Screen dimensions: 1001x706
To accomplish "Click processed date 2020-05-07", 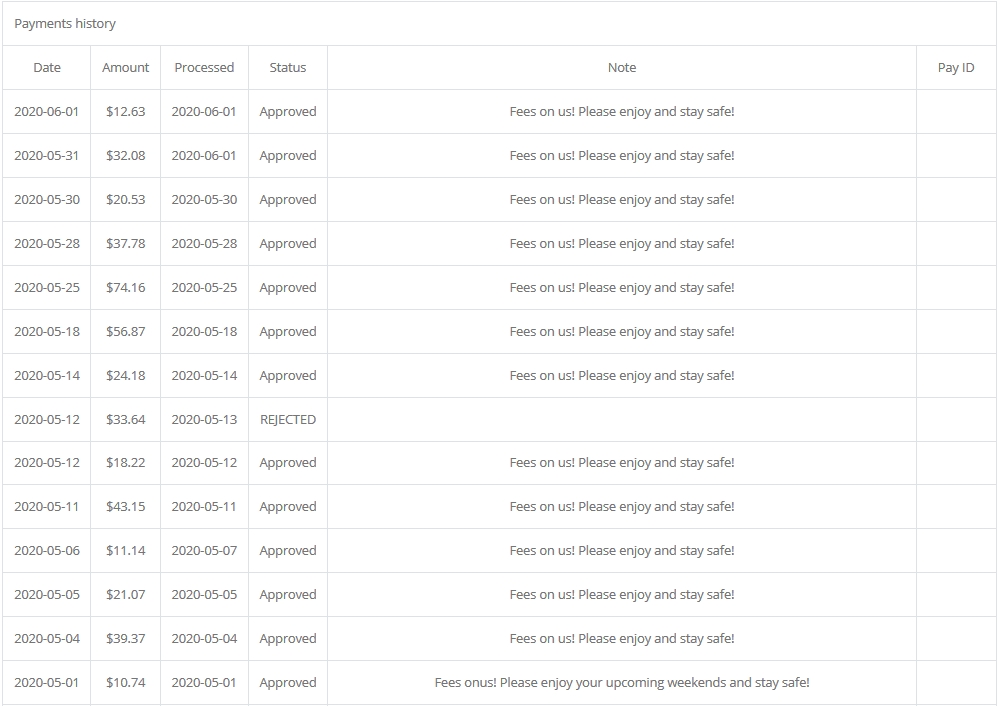I will (204, 551).
